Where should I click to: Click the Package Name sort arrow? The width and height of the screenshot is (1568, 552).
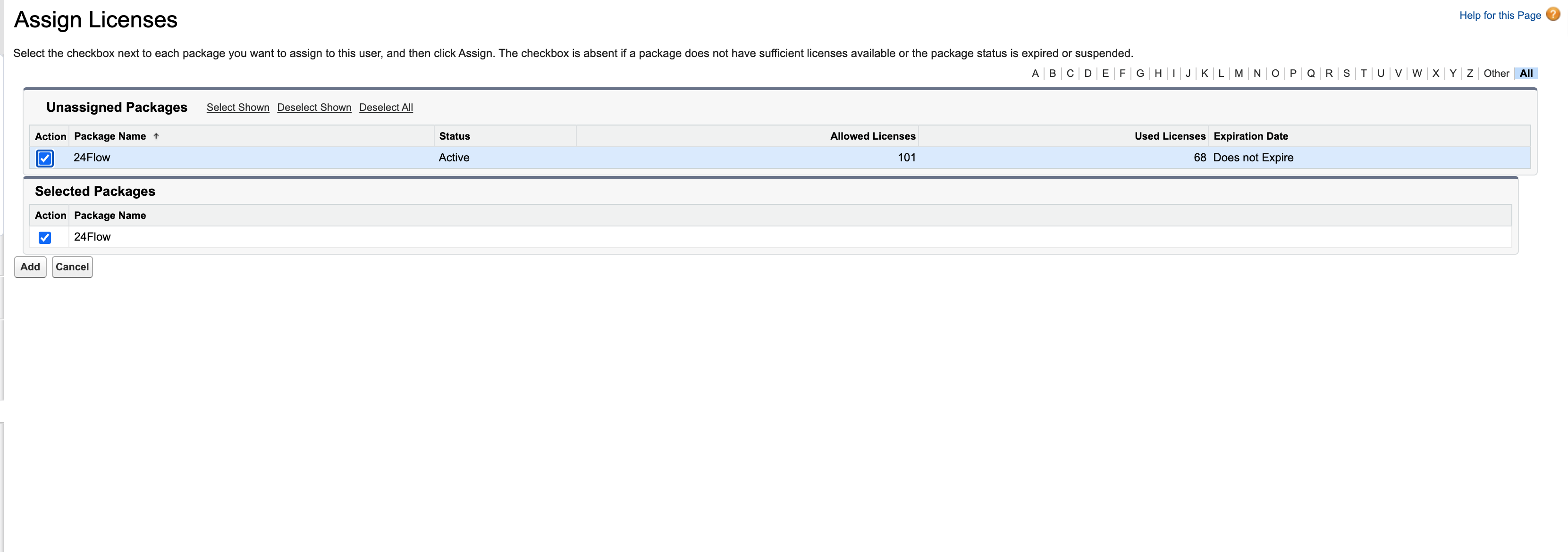point(156,136)
